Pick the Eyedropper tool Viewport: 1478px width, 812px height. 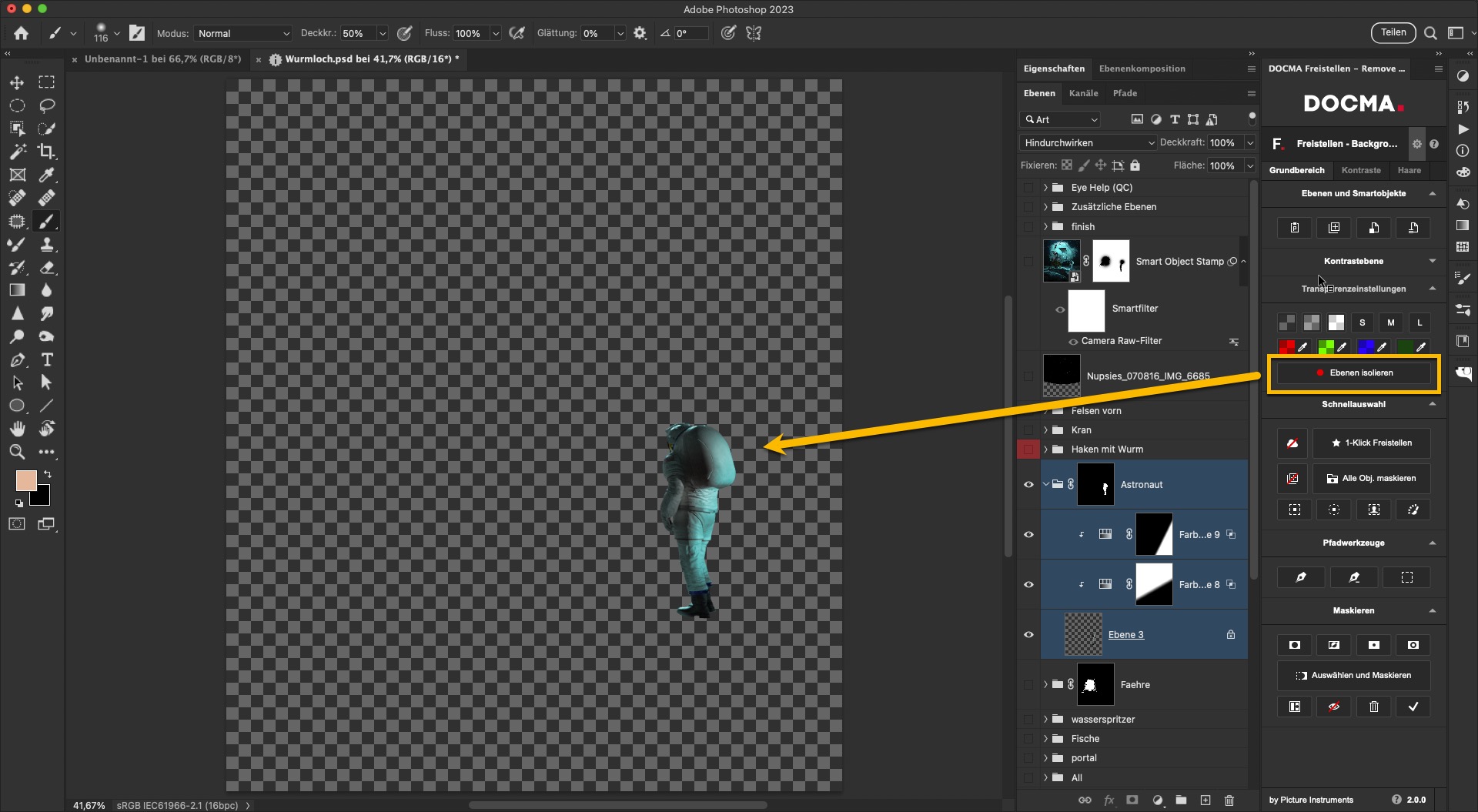click(47, 175)
